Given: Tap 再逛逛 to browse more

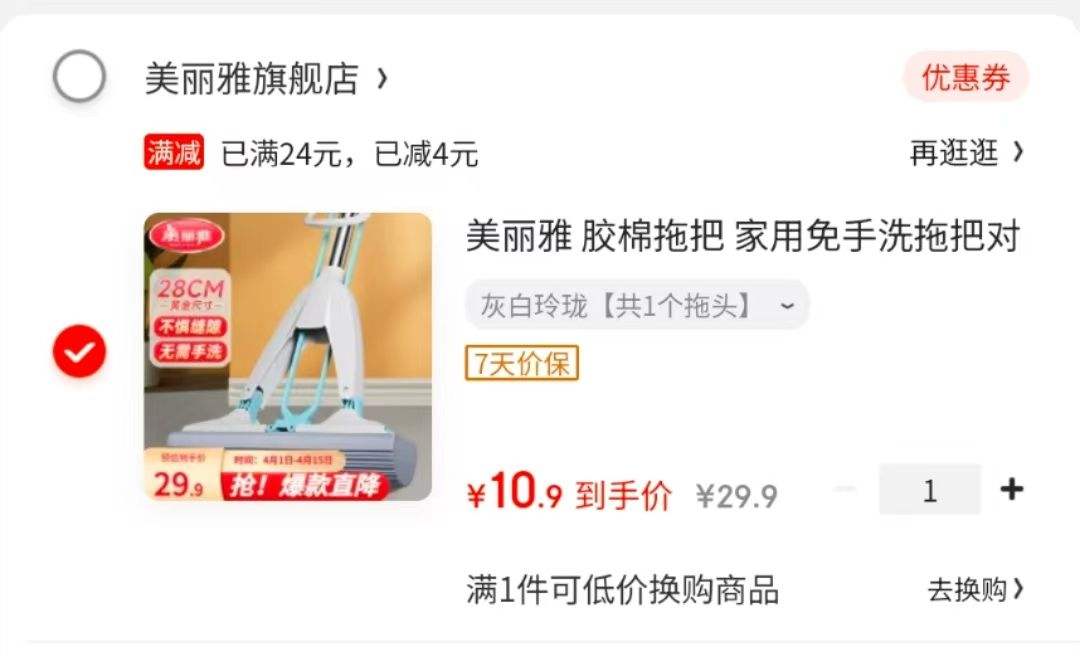Looking at the screenshot, I should tap(953, 152).
